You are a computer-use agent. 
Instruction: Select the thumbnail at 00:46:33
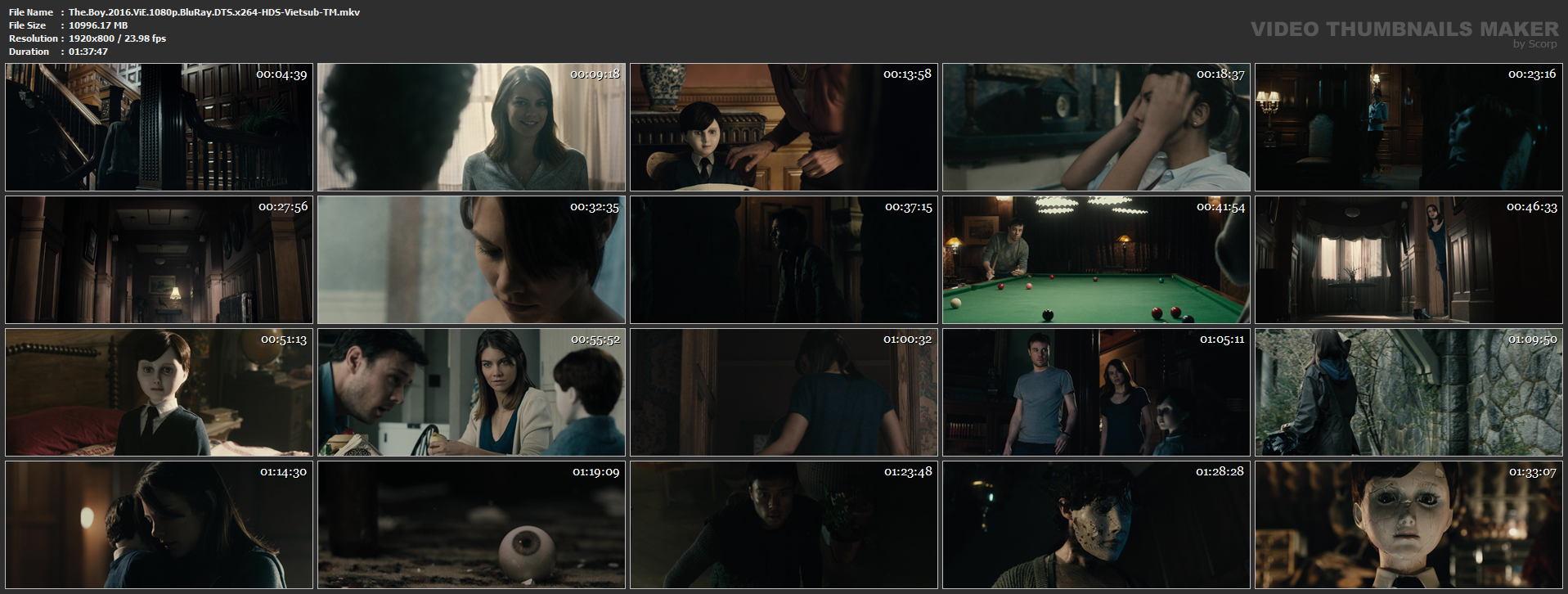[x=1409, y=260]
